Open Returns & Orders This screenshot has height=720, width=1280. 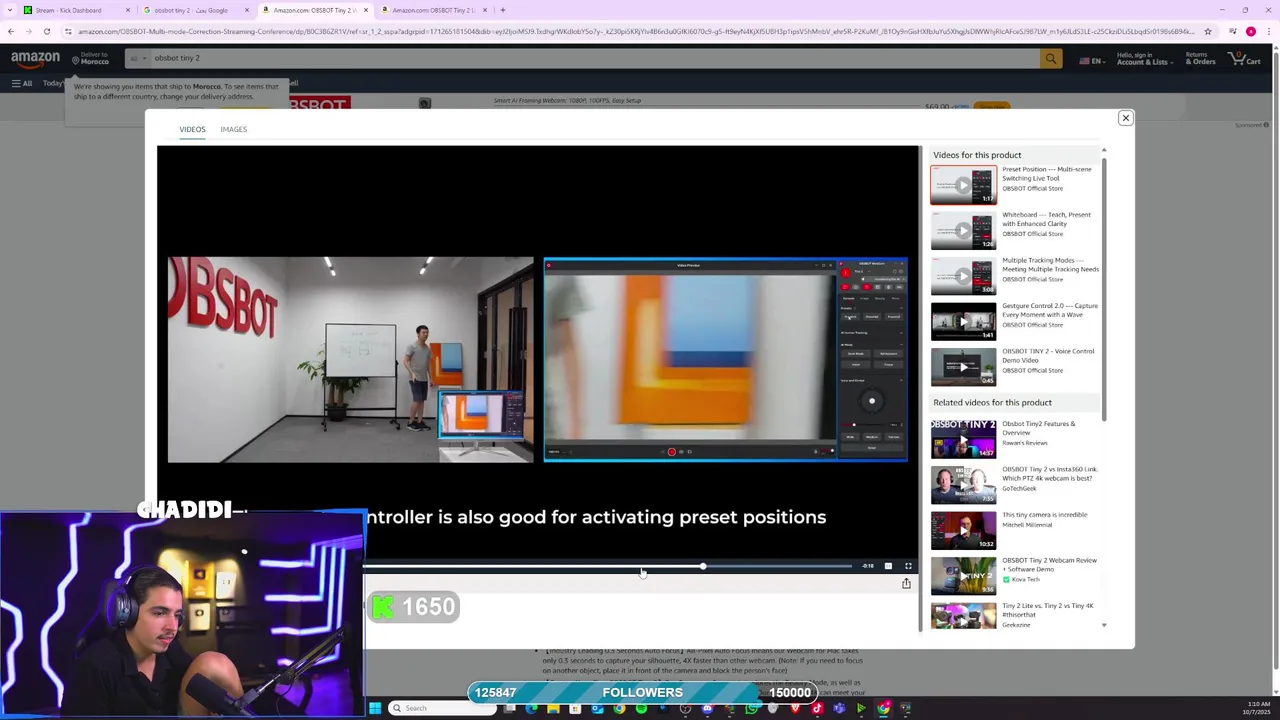pos(1200,59)
